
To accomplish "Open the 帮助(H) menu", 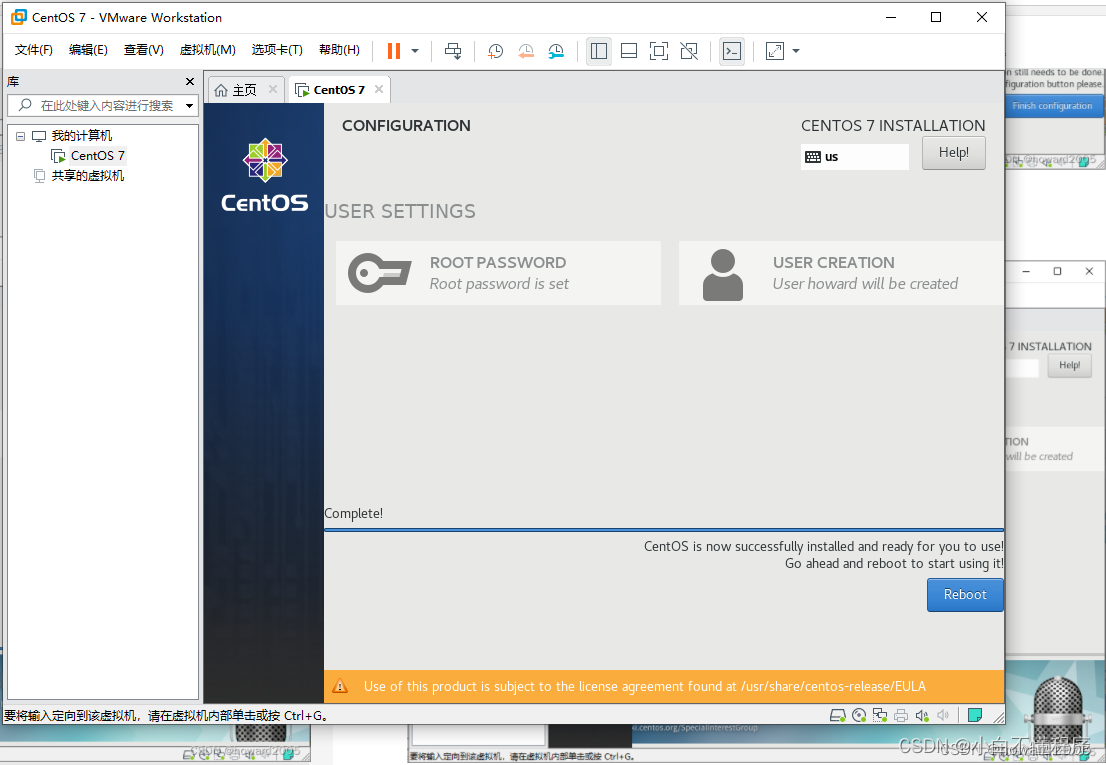I will pyautogui.click(x=339, y=49).
